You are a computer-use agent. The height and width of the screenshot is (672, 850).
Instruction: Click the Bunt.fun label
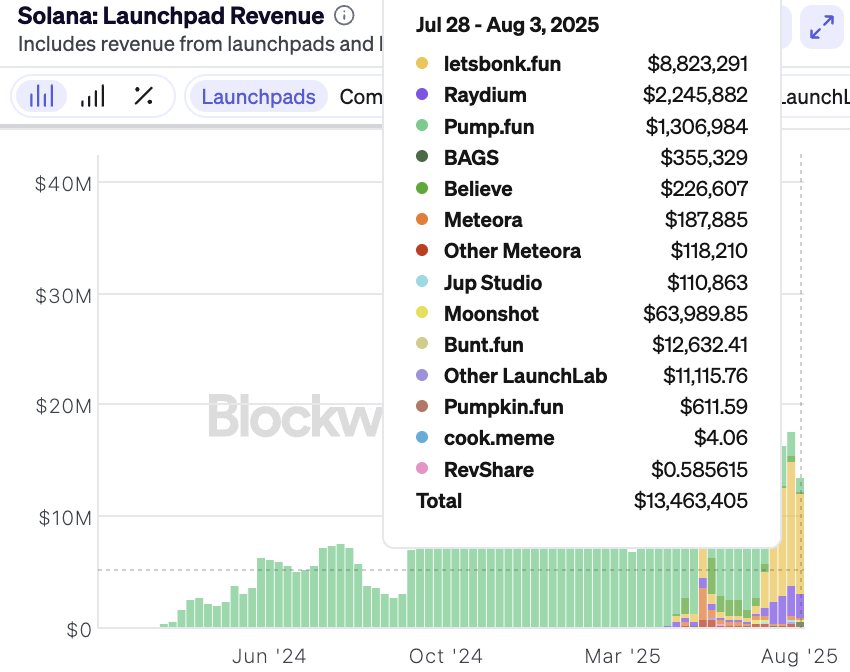484,345
